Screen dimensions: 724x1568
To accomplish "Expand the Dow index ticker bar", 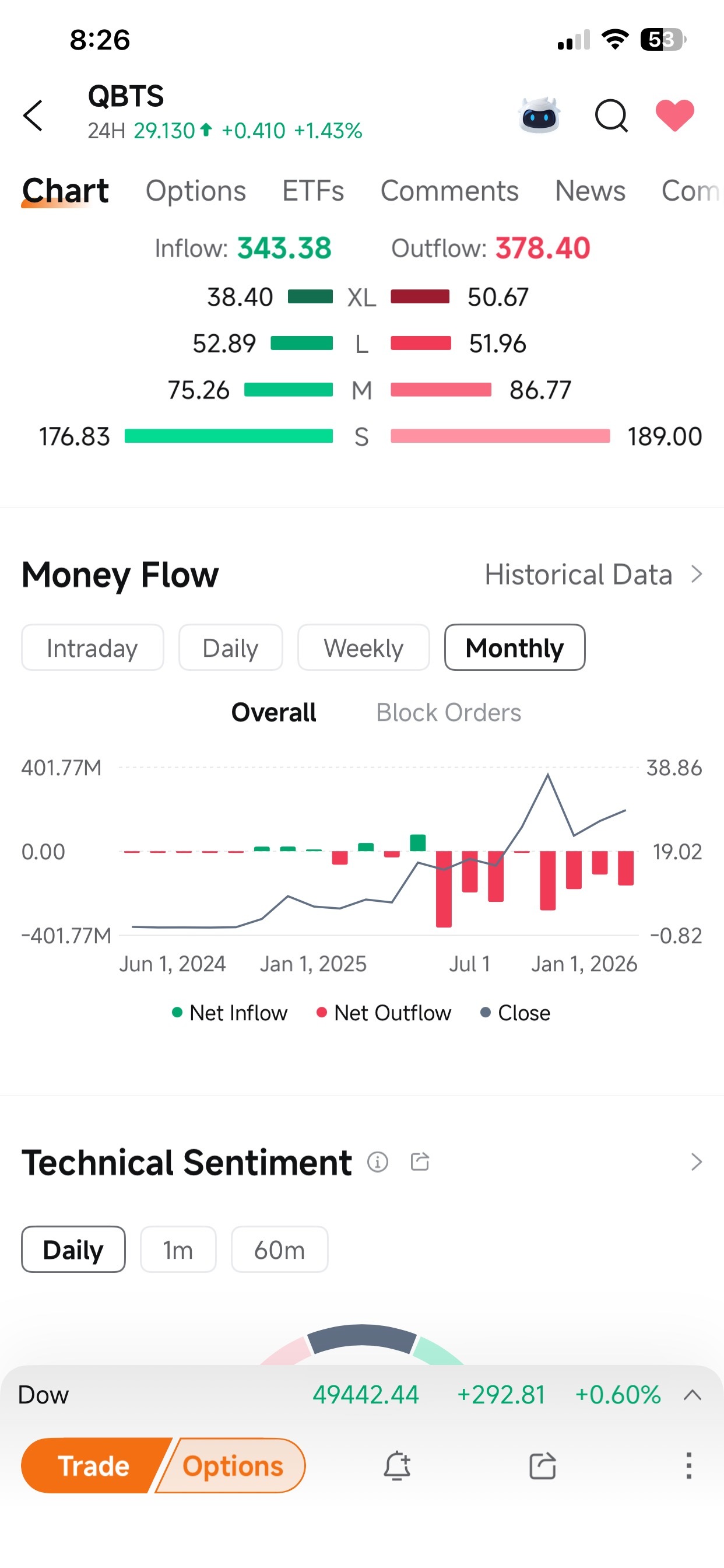I will [693, 1395].
